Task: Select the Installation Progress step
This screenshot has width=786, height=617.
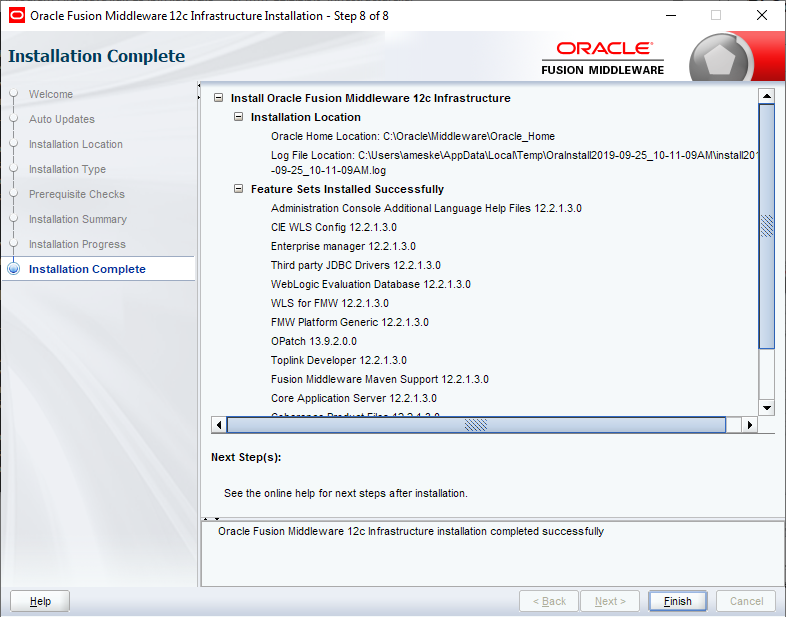Action: pos(77,245)
